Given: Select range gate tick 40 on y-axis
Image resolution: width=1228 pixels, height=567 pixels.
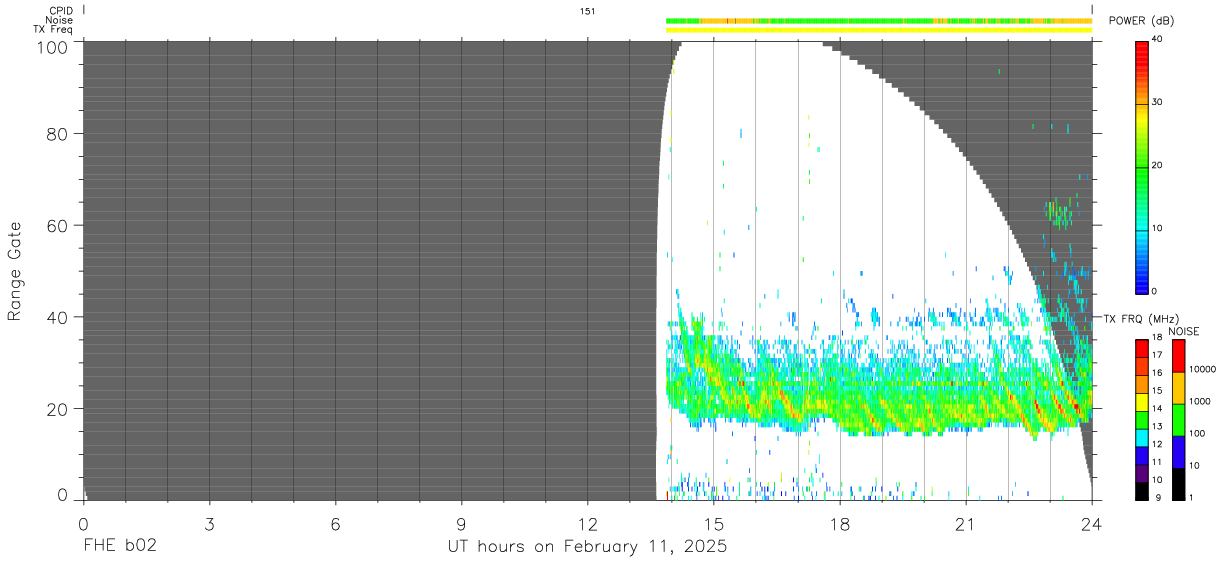Looking at the screenshot, I should pyautogui.click(x=56, y=317).
